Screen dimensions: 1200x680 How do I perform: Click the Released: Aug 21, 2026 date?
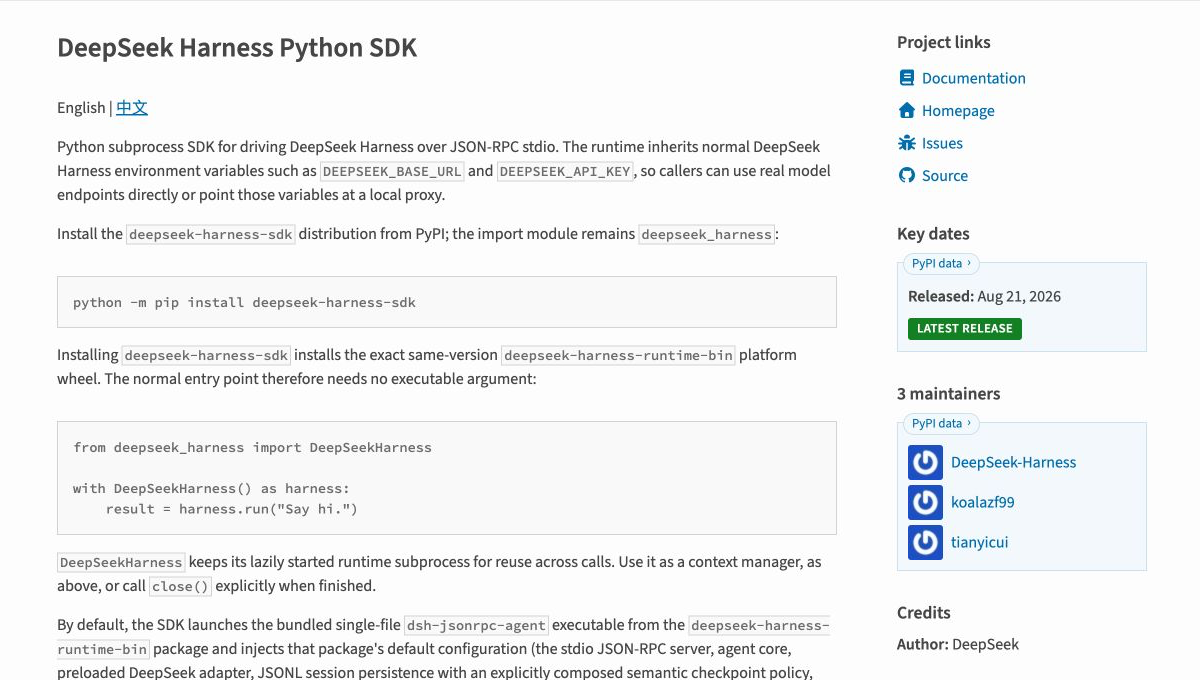tap(984, 296)
